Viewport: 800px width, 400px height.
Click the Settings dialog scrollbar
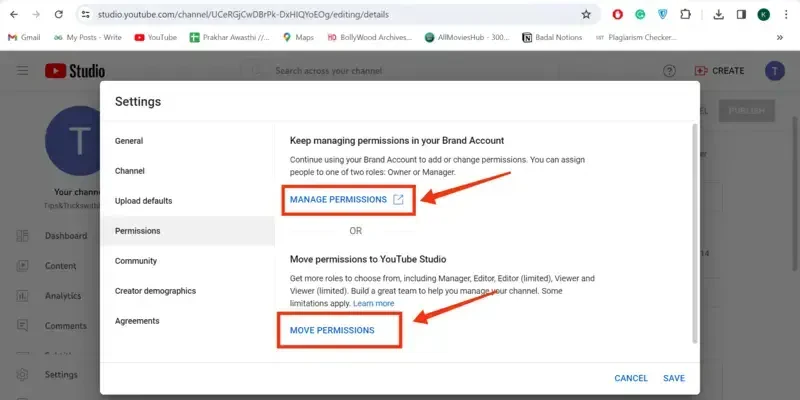click(x=694, y=234)
